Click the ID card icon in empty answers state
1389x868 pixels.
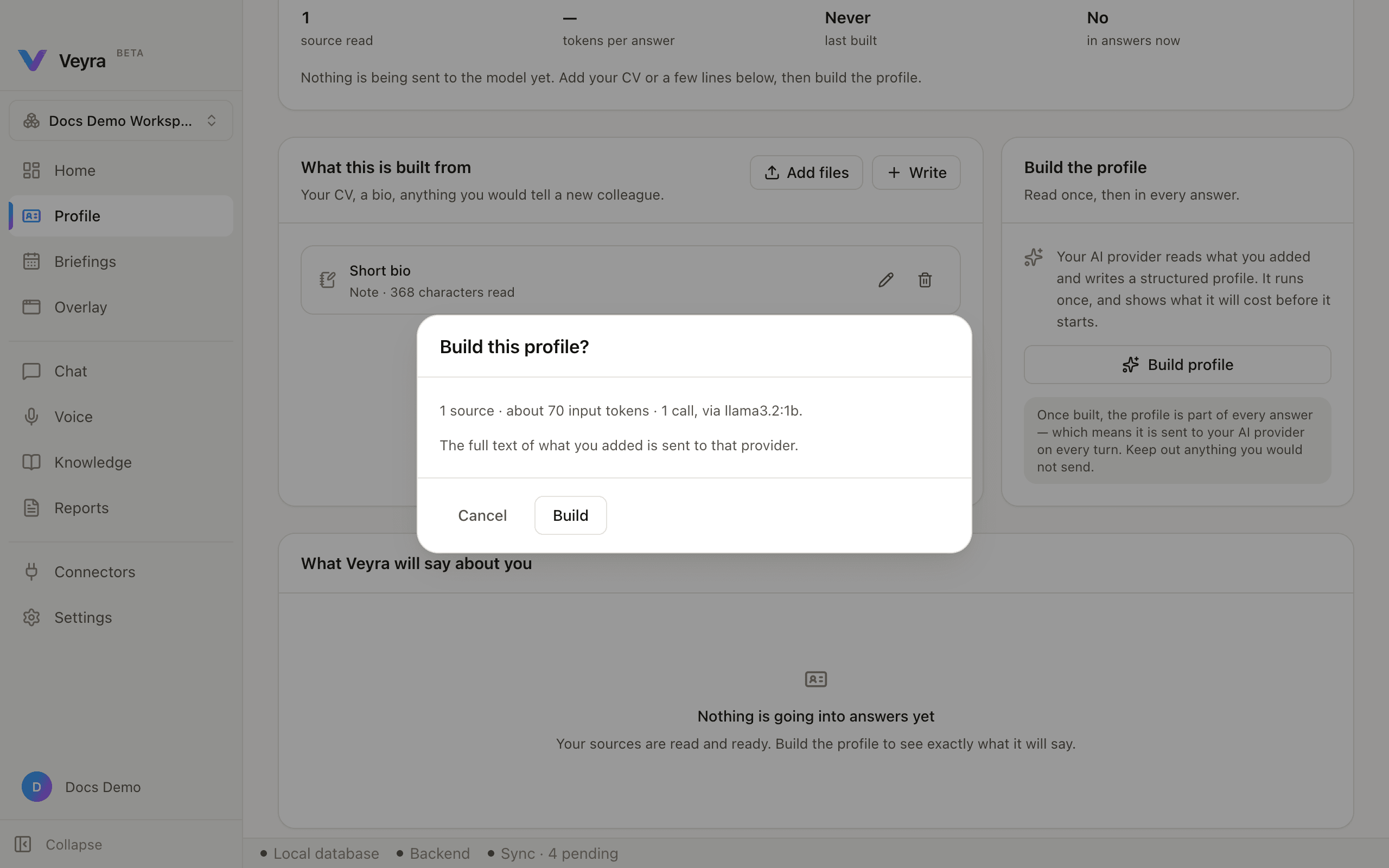[815, 679]
